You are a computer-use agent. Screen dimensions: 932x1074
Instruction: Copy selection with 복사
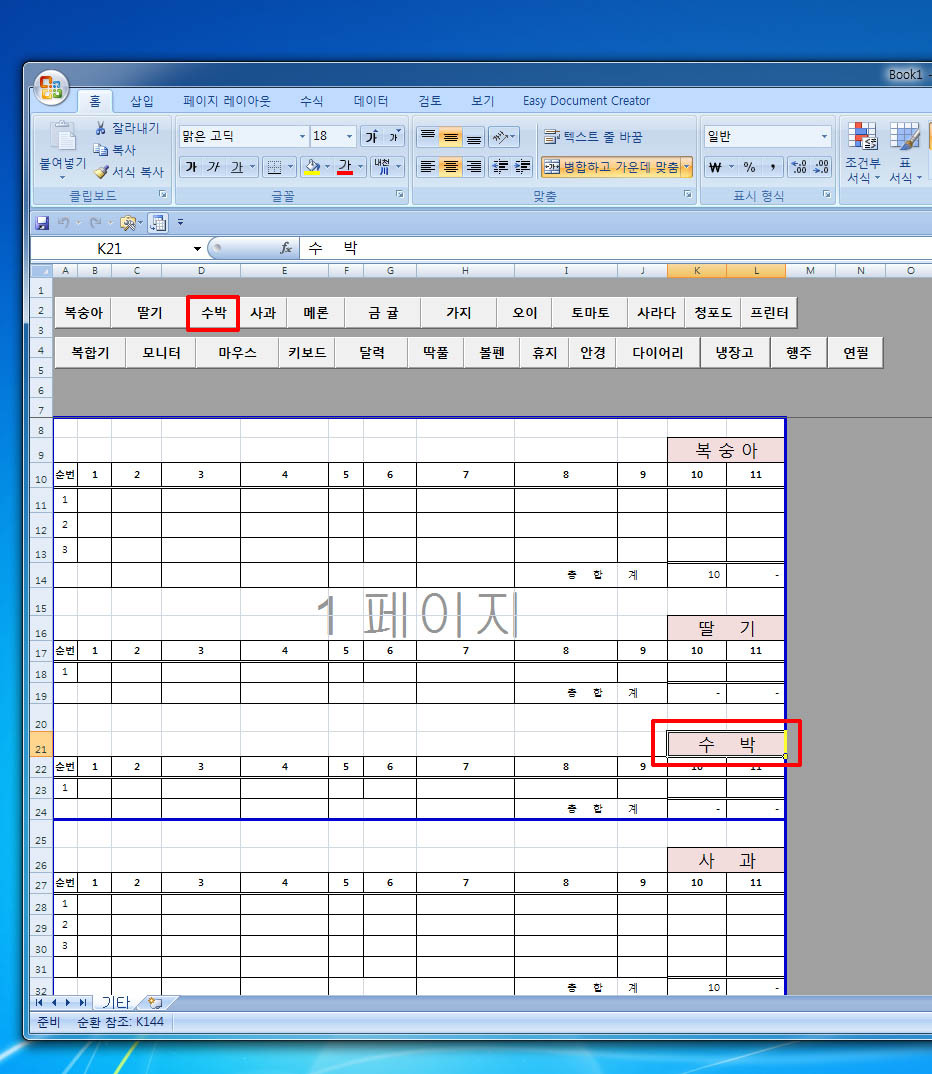pyautogui.click(x=115, y=149)
